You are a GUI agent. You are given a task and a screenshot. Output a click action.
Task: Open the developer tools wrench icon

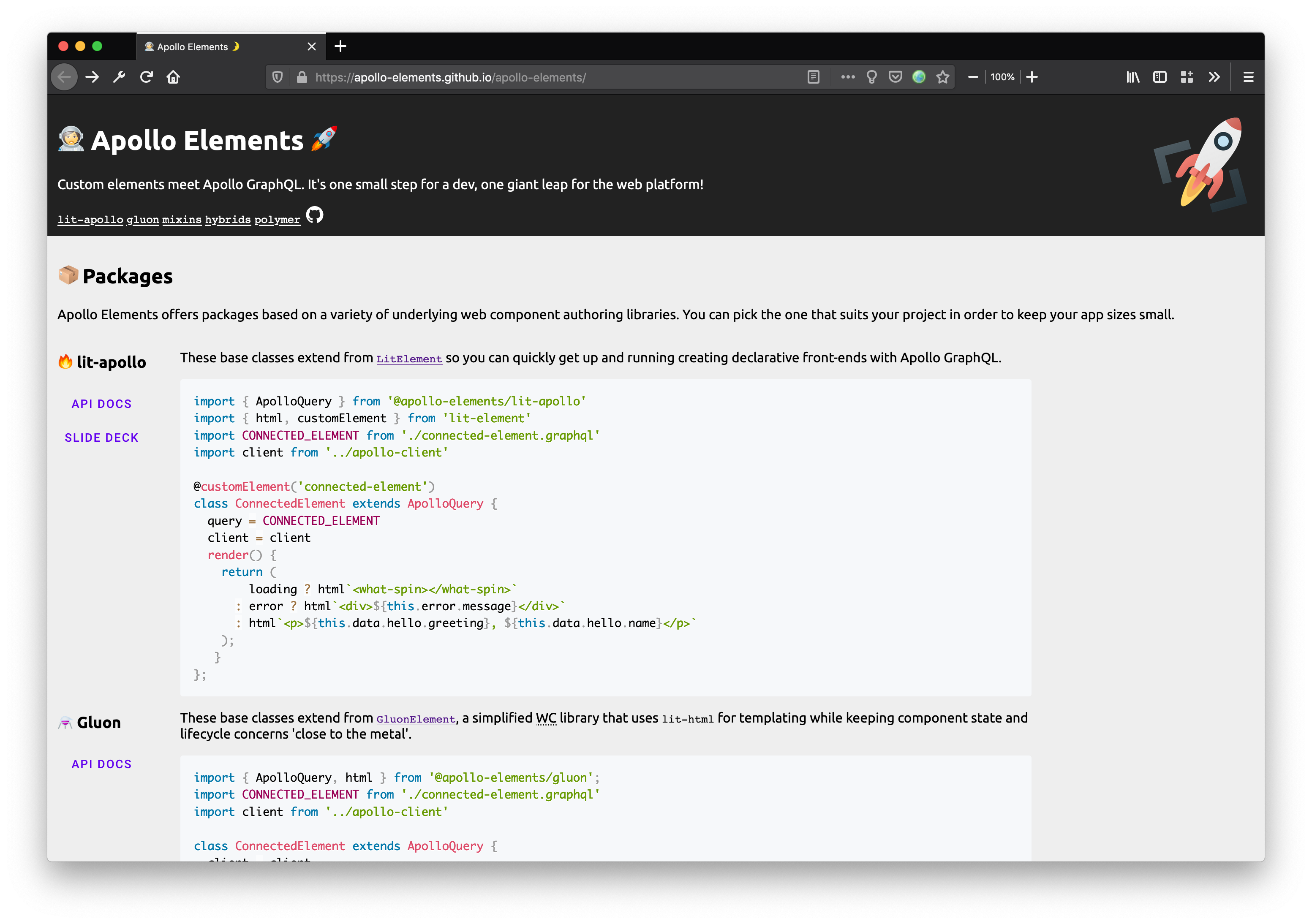point(119,77)
